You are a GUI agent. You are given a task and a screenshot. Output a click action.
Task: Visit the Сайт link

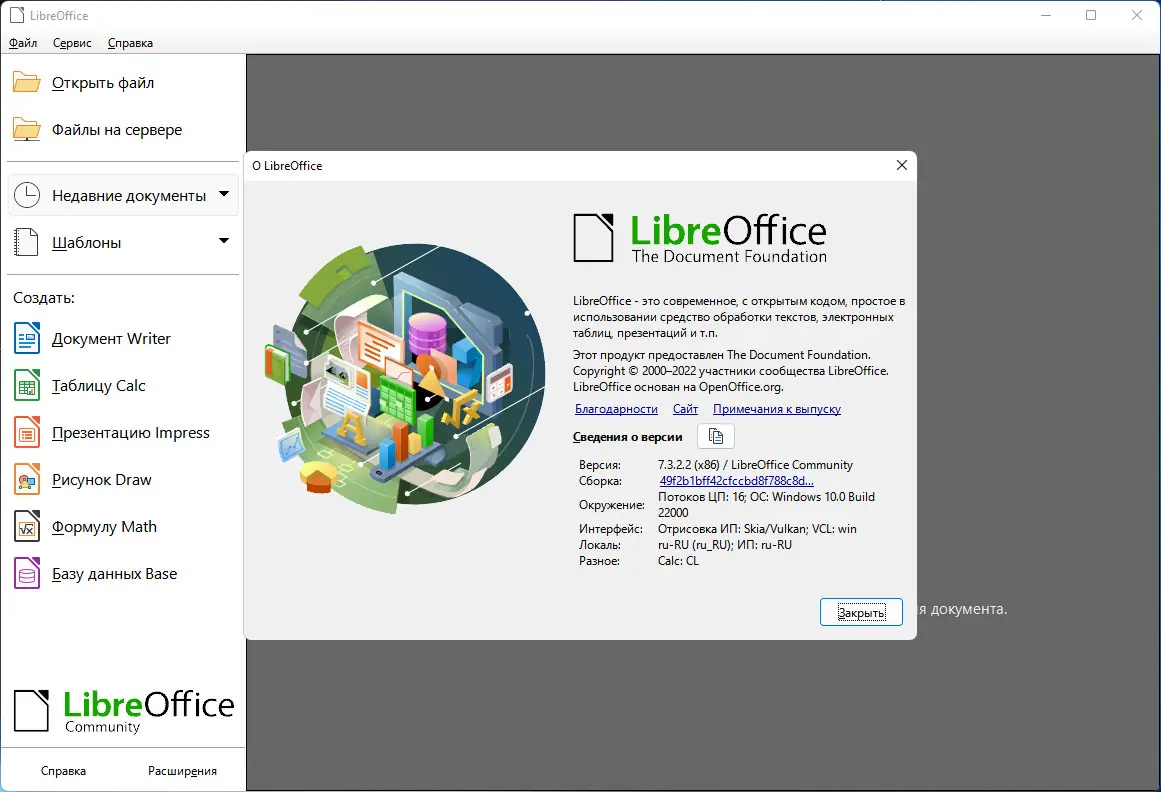(x=685, y=408)
